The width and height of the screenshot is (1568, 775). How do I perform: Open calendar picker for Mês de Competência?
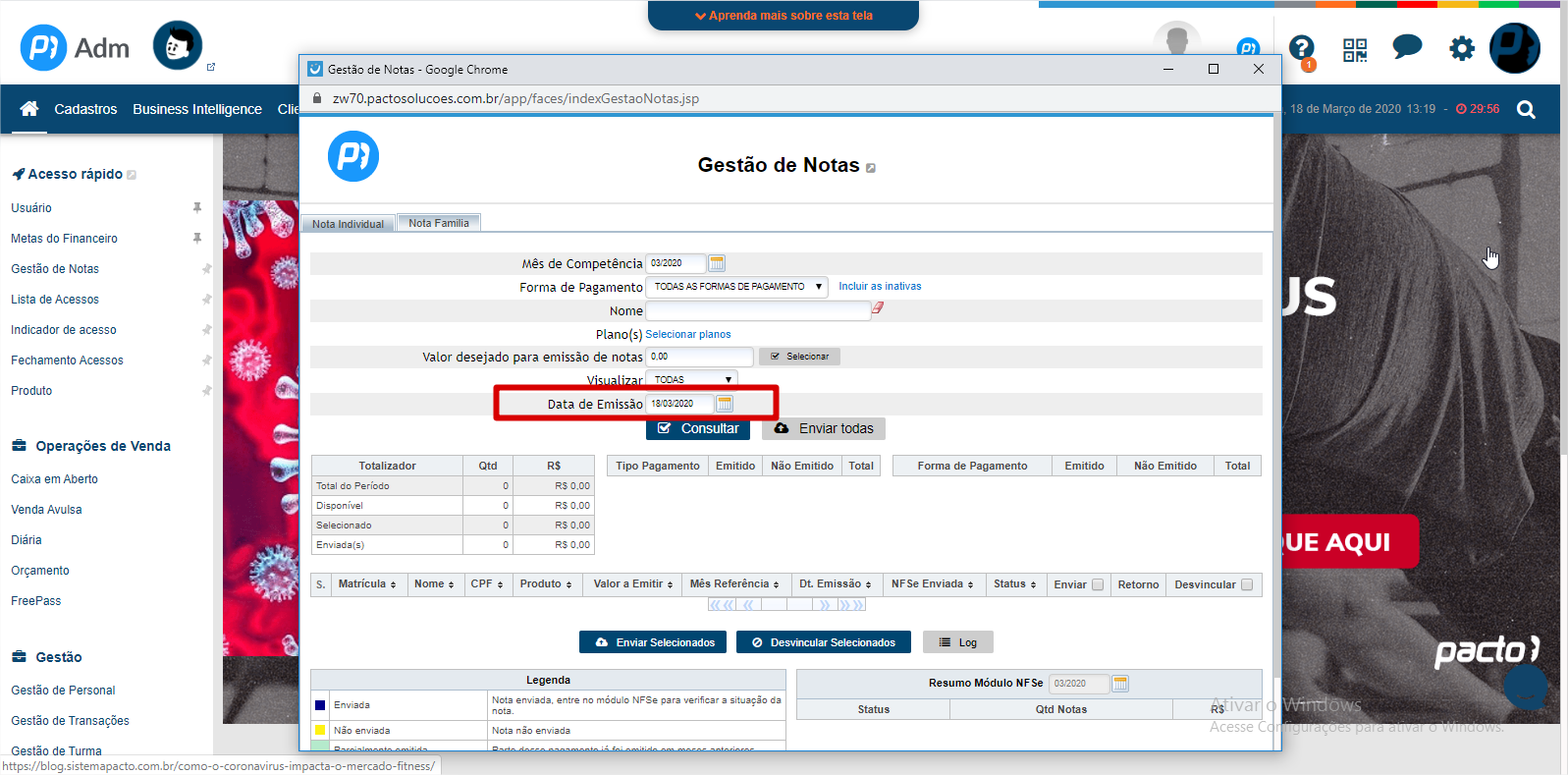pos(717,263)
